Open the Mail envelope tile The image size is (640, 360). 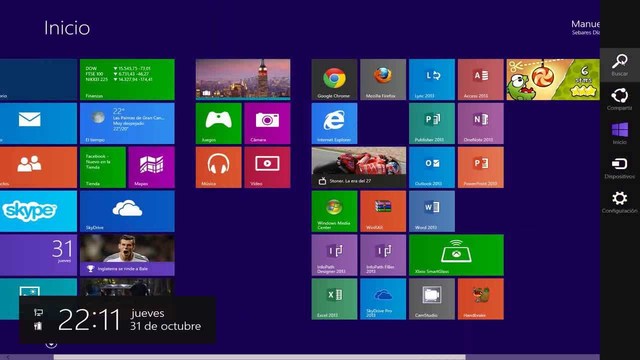tap(38, 123)
